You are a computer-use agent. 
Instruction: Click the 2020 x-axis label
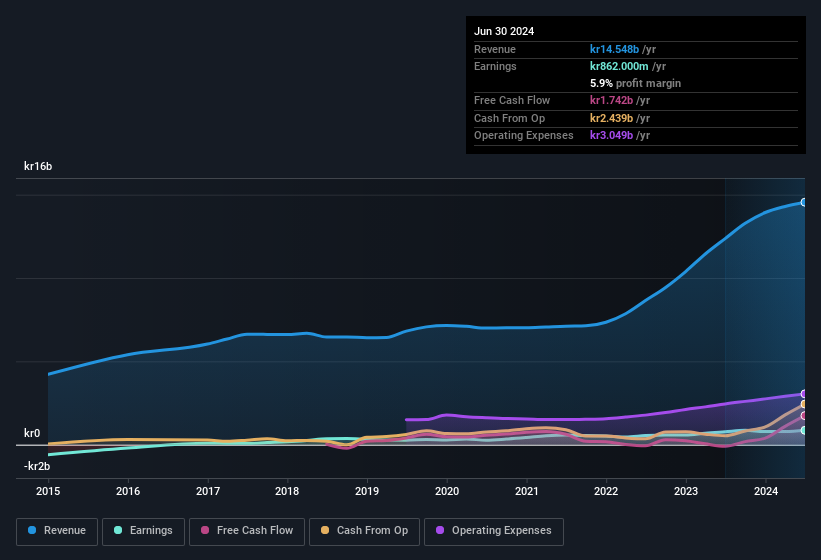click(x=447, y=491)
